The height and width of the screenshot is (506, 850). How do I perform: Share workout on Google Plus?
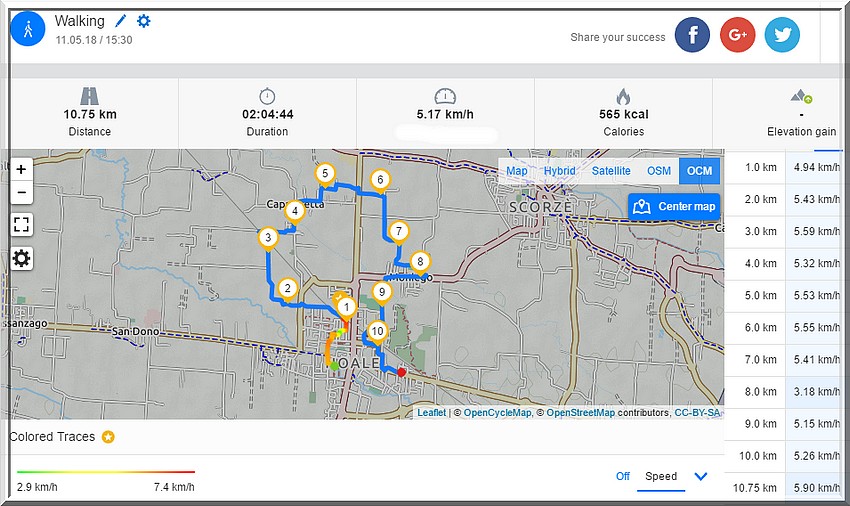pyautogui.click(x=738, y=35)
